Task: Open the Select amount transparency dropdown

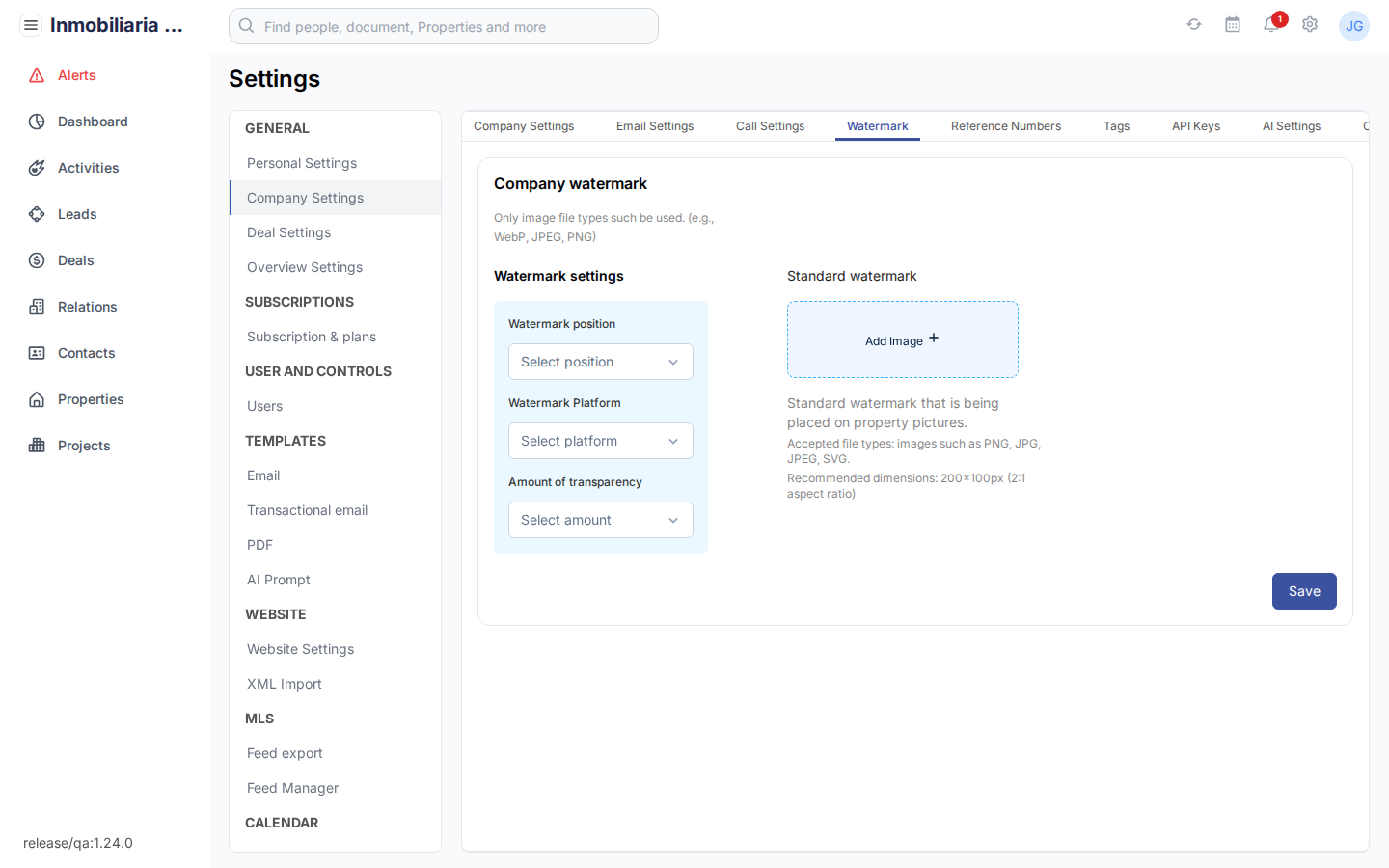Action: coord(600,520)
